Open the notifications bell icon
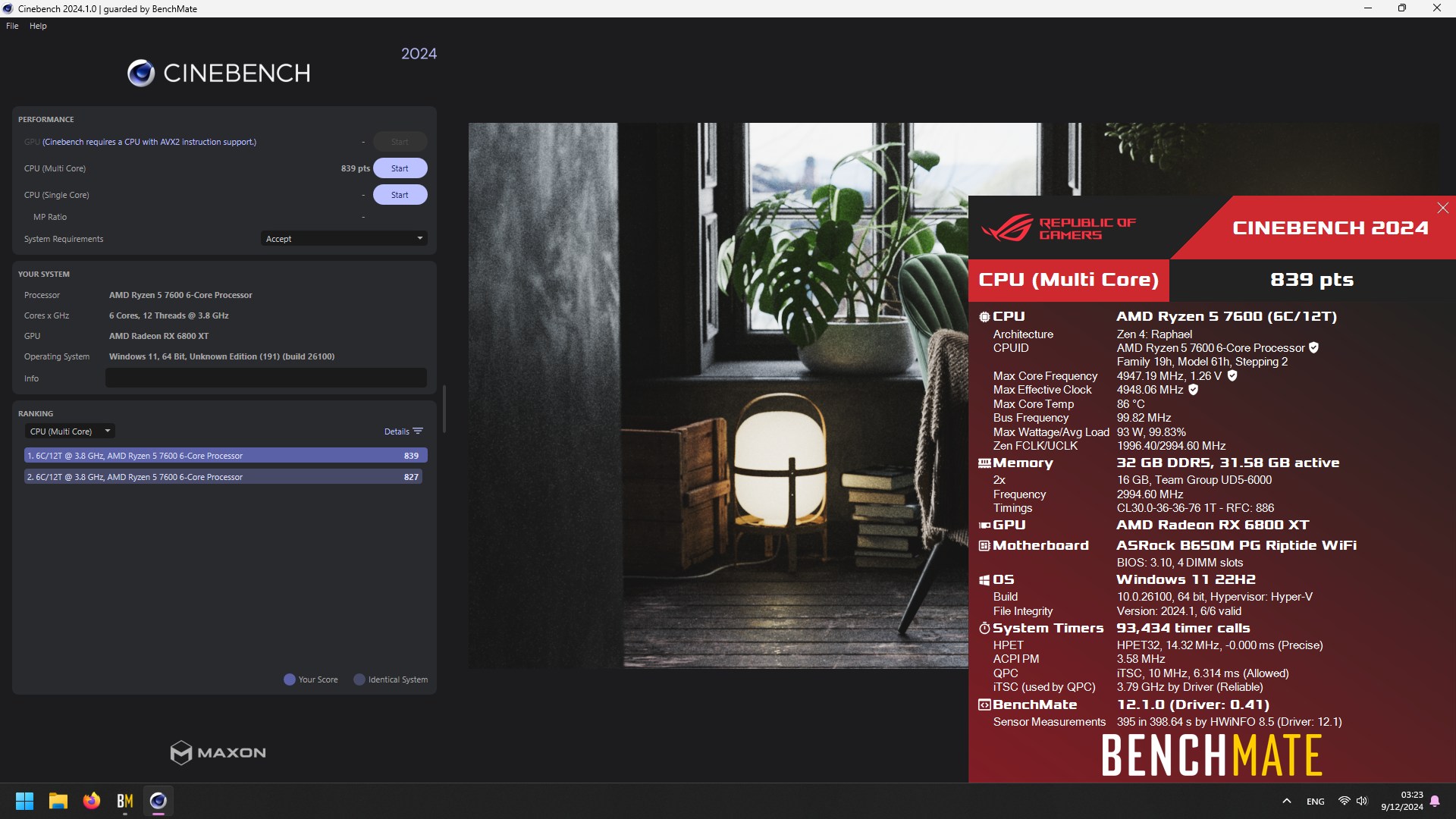 click(1435, 801)
